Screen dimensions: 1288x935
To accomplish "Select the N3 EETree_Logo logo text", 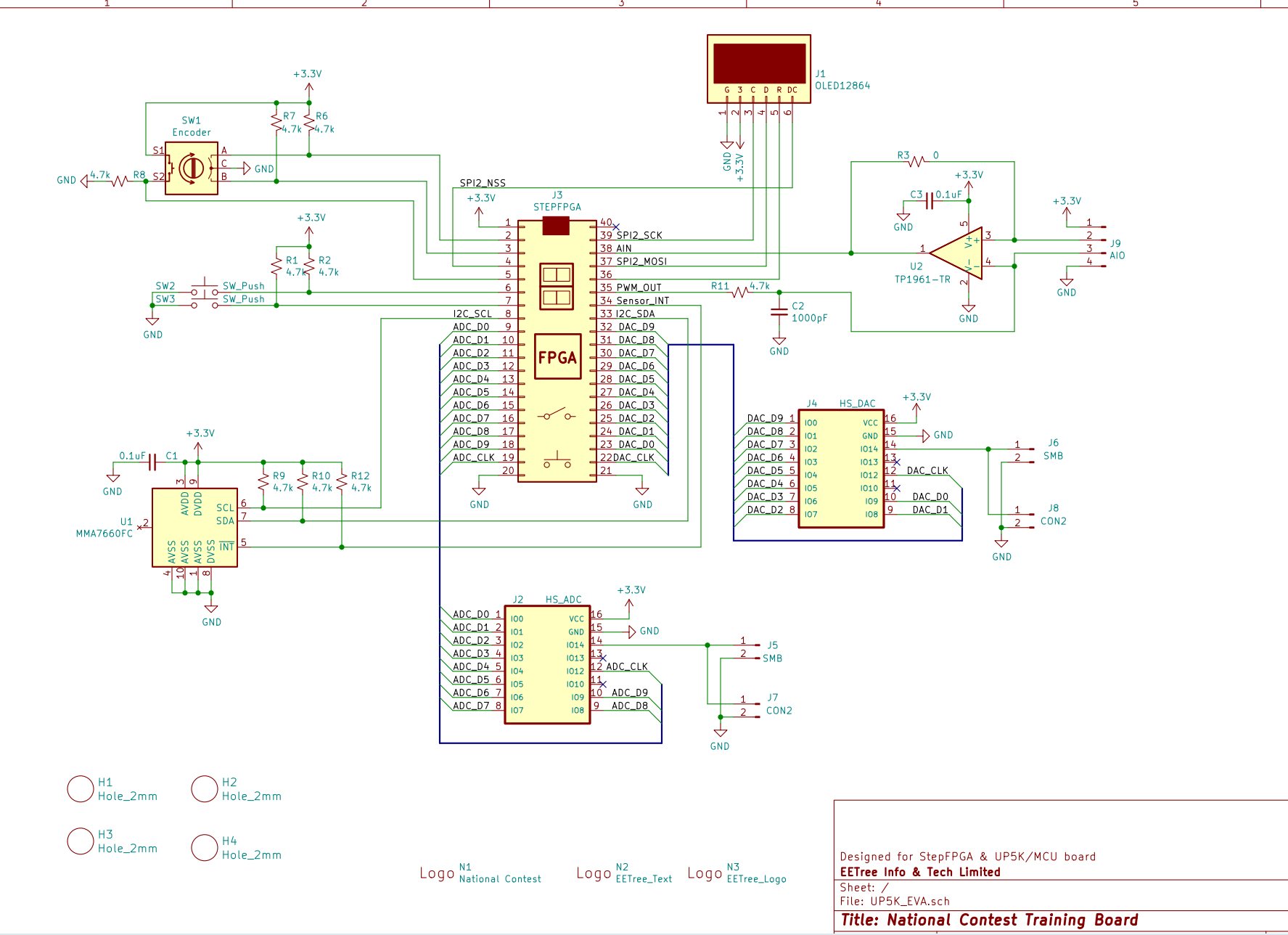I will click(756, 879).
